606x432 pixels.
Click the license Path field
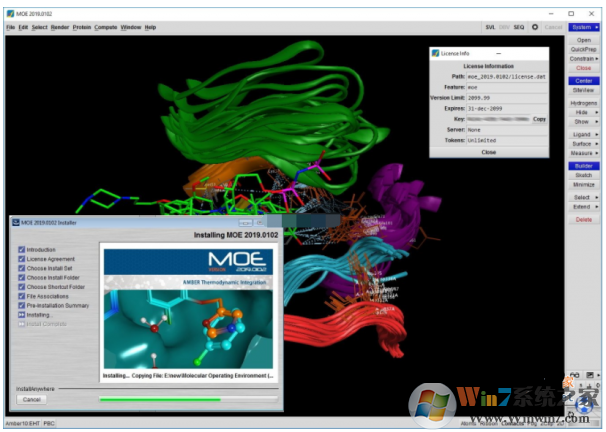507,77
